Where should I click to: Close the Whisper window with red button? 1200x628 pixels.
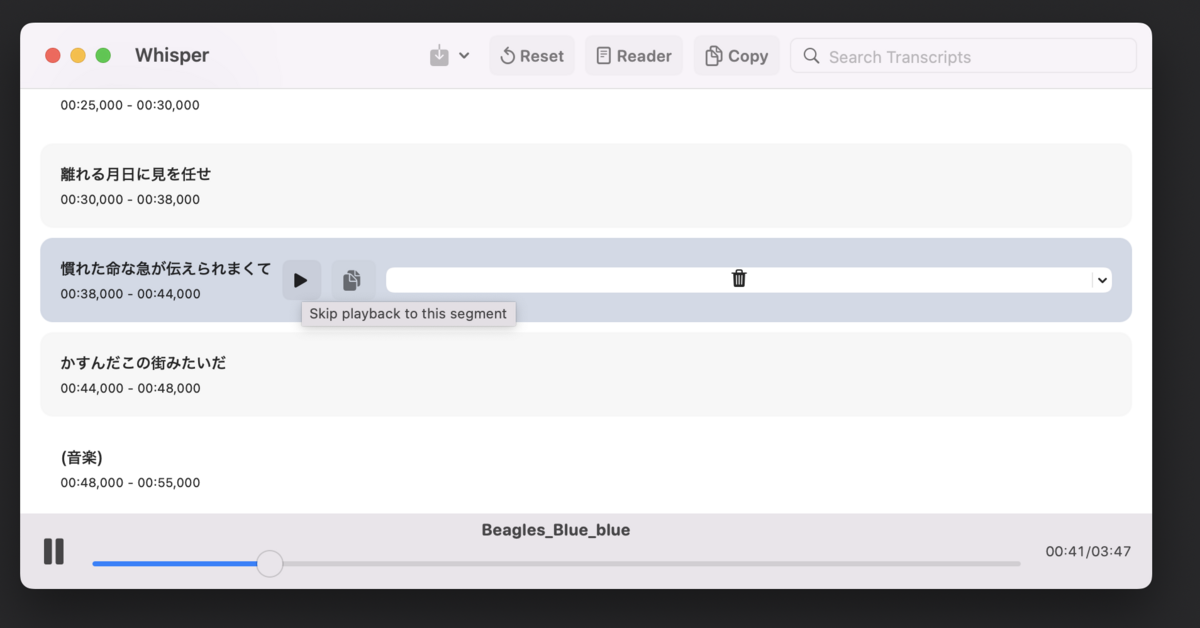click(x=53, y=55)
